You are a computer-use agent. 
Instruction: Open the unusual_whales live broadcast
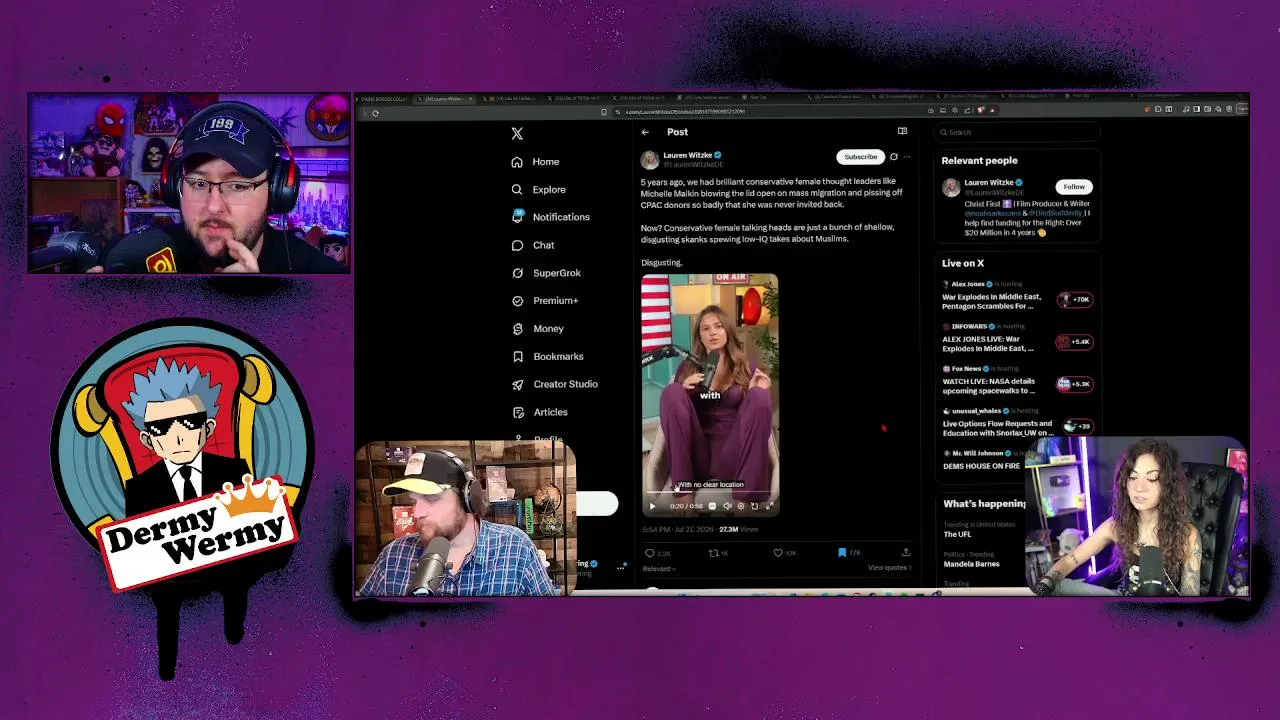click(1017, 424)
